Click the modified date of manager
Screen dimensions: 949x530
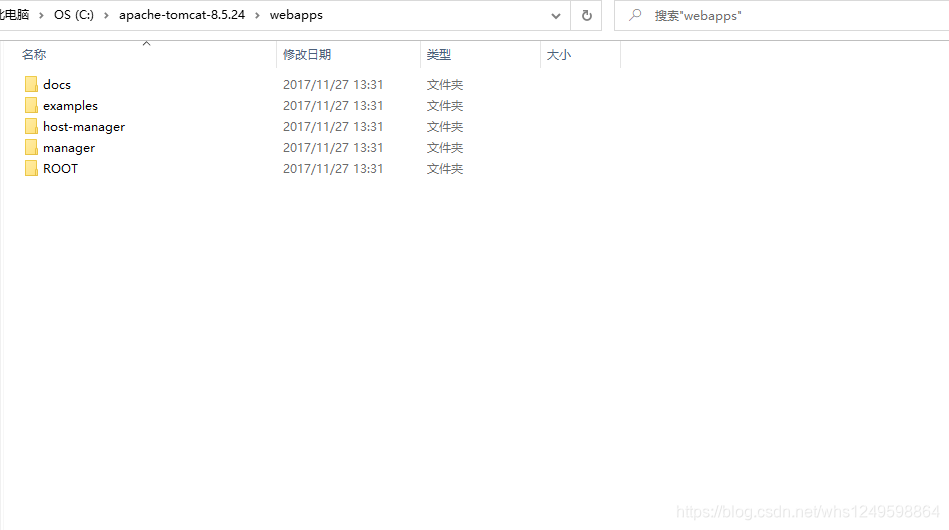point(333,148)
